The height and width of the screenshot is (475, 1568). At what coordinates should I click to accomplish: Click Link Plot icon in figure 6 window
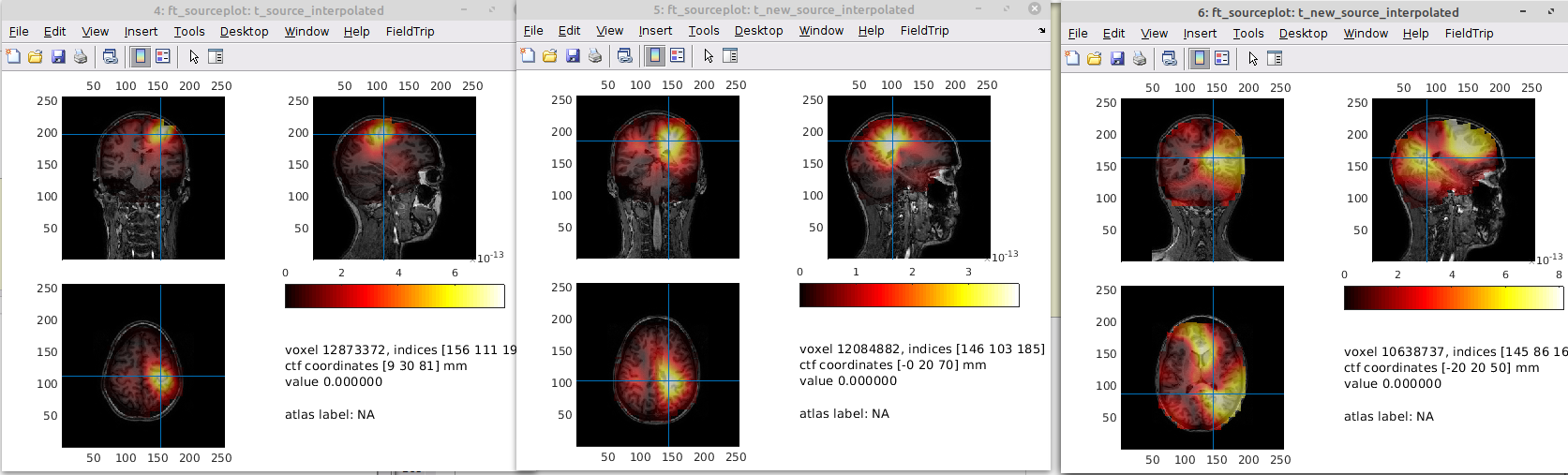click(1170, 59)
